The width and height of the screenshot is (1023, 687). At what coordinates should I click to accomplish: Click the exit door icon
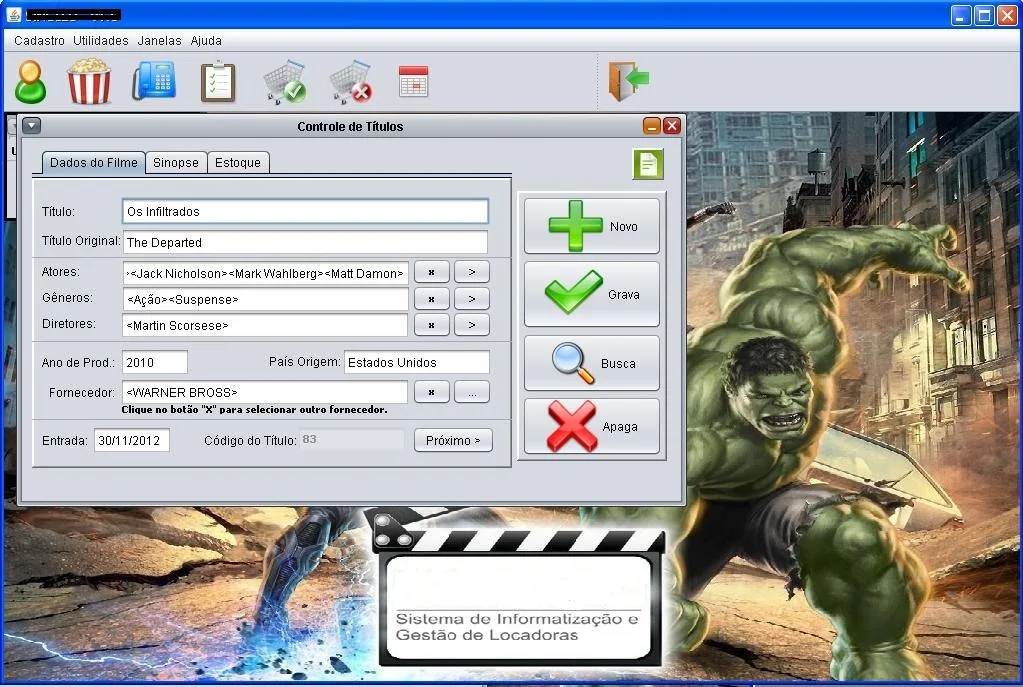pyautogui.click(x=628, y=81)
